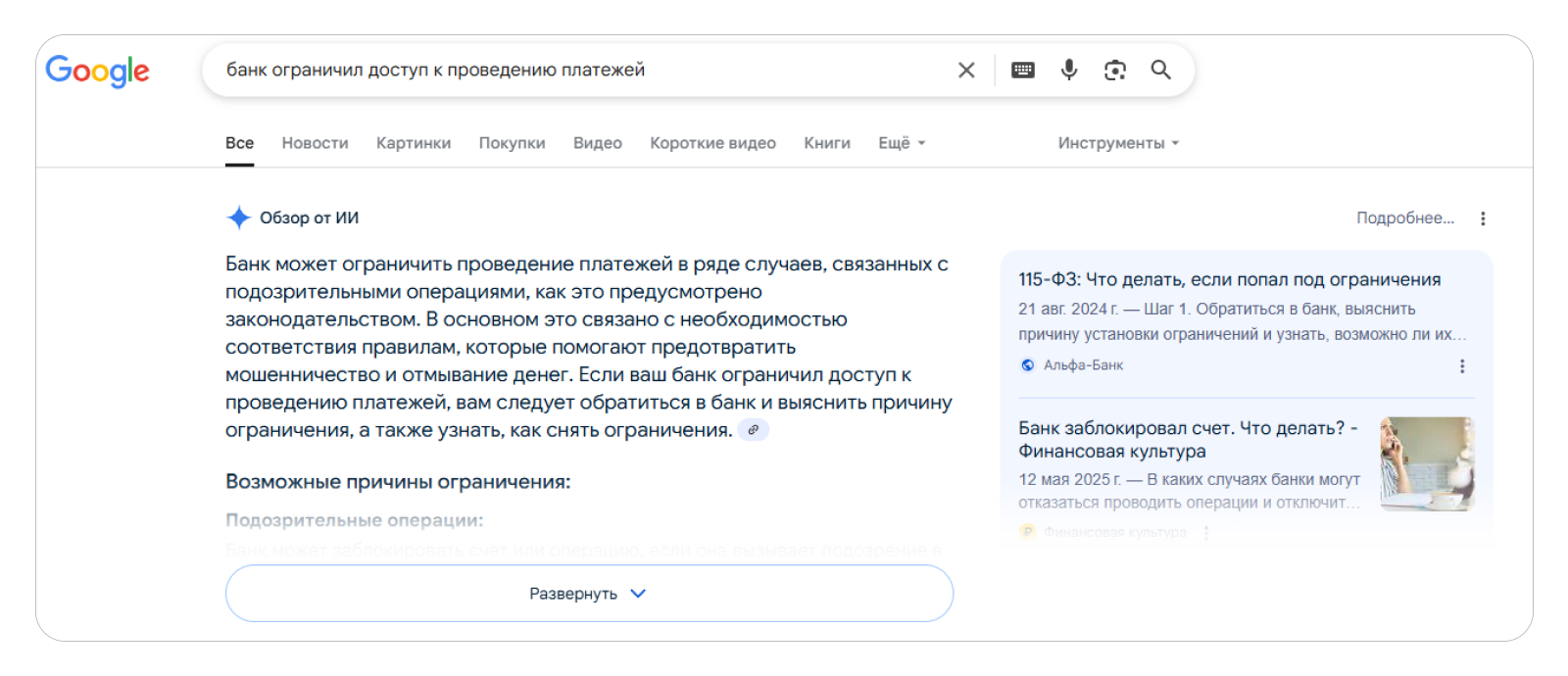The image size is (1568, 676).
Task: Open search by image camera icon
Action: 1115,70
